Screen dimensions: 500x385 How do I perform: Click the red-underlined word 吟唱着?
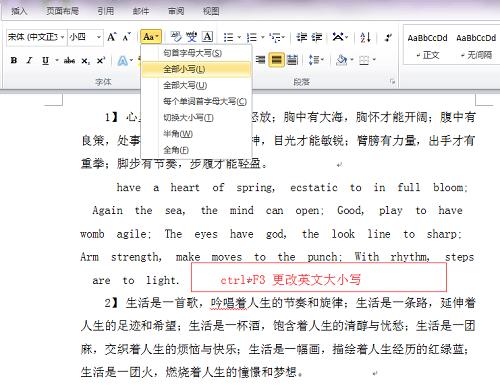tap(228, 303)
